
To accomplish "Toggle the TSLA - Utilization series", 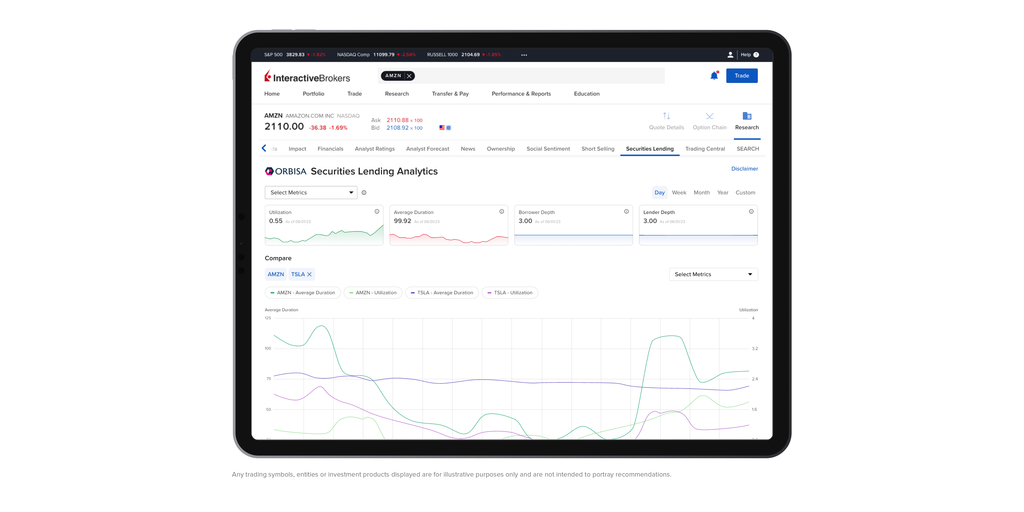I will tap(510, 293).
